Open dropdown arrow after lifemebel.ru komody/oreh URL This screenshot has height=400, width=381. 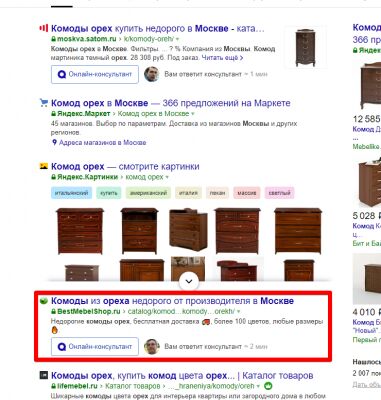tap(258, 386)
